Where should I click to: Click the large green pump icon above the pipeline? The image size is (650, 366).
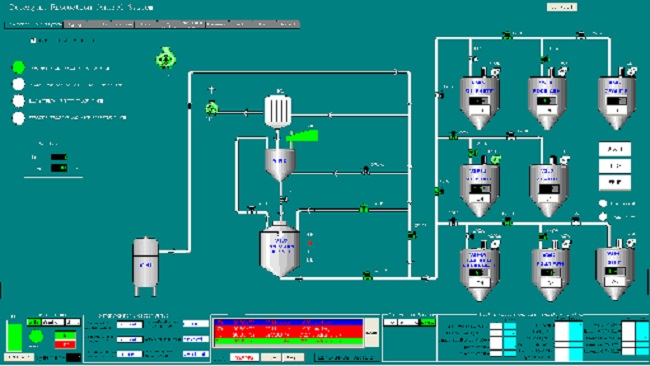[x=166, y=58]
